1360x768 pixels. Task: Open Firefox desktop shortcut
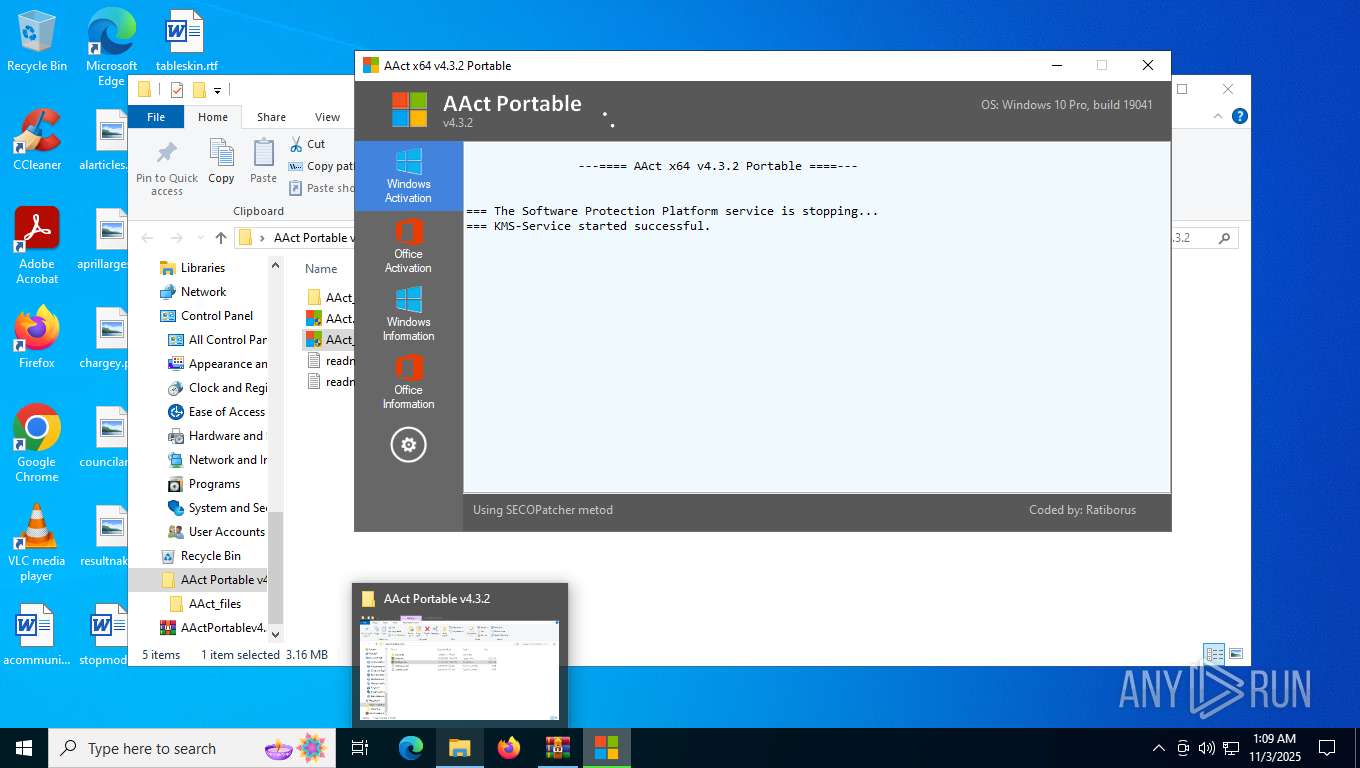coord(37,338)
